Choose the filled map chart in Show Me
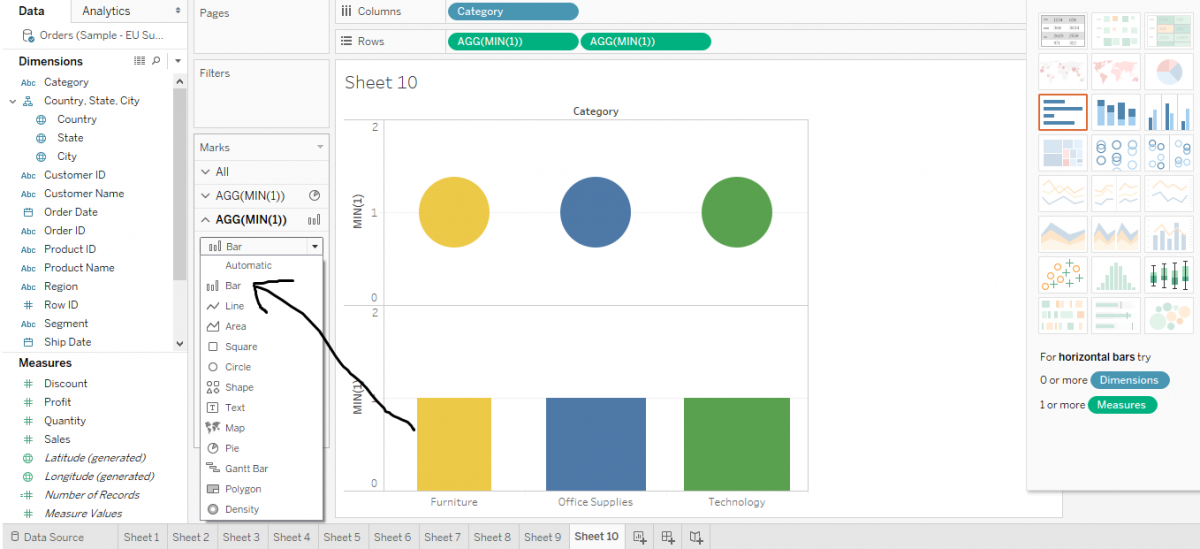The width and height of the screenshot is (1200, 549). click(1115, 71)
